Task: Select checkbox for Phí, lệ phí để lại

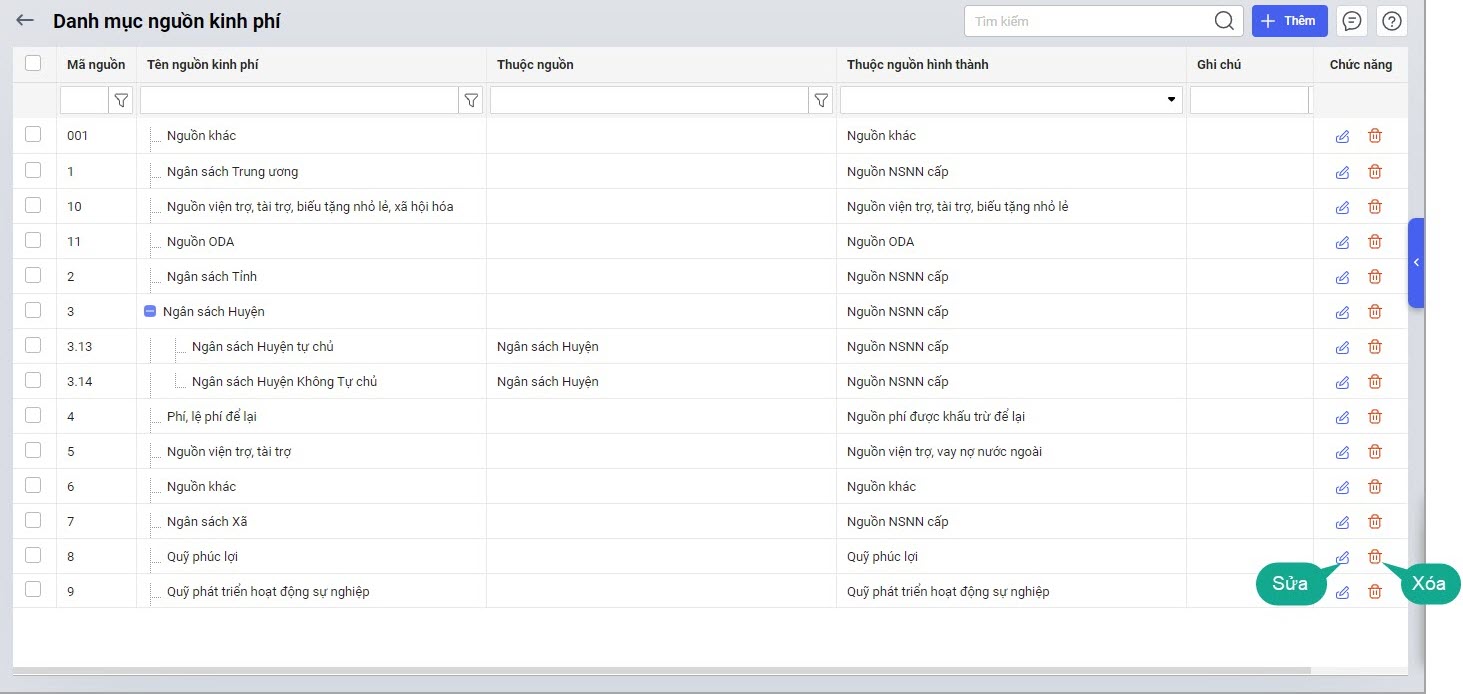Action: point(33,416)
